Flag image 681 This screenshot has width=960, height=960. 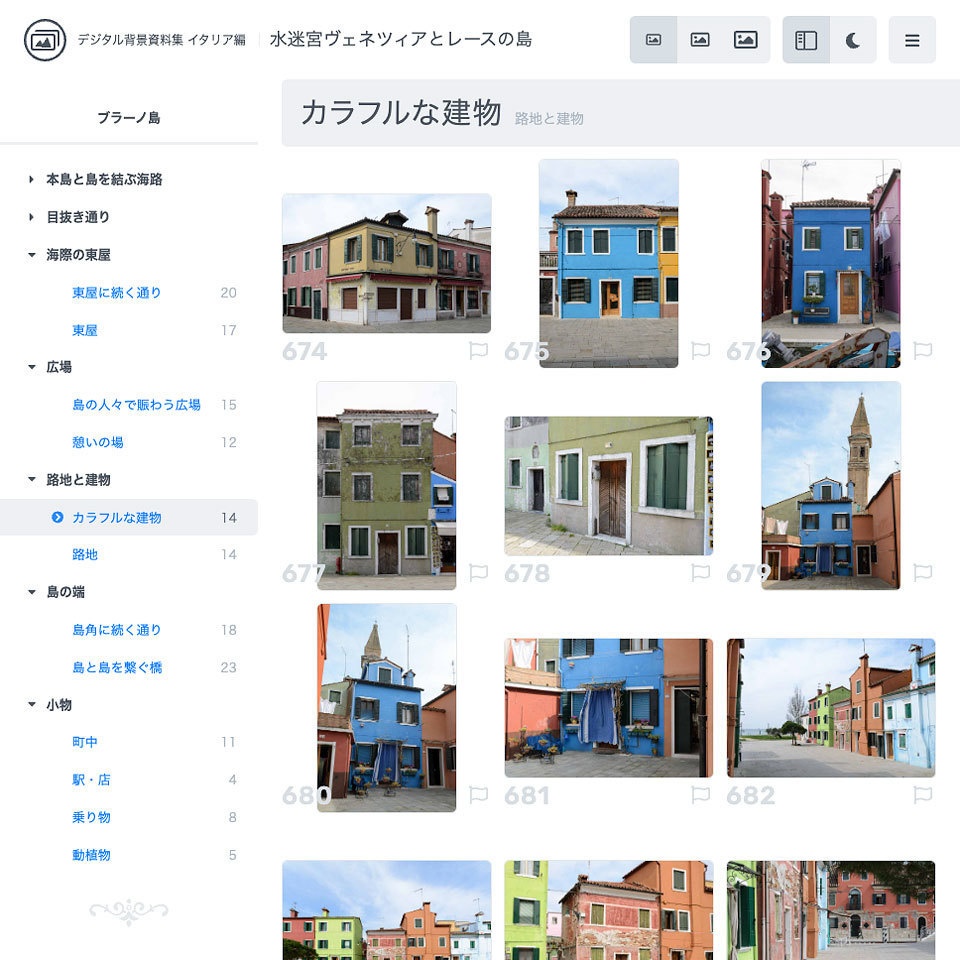click(x=700, y=795)
